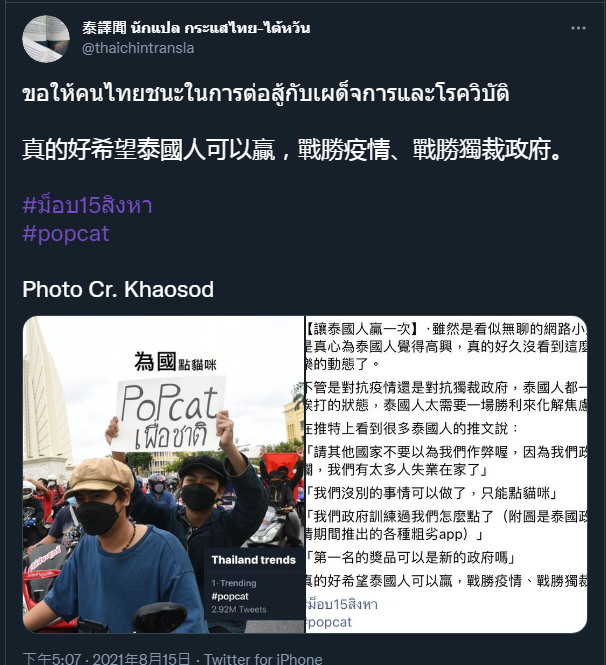Open the #popcat hashtag link
Screen dimensions: 606x665
[x=66, y=234]
